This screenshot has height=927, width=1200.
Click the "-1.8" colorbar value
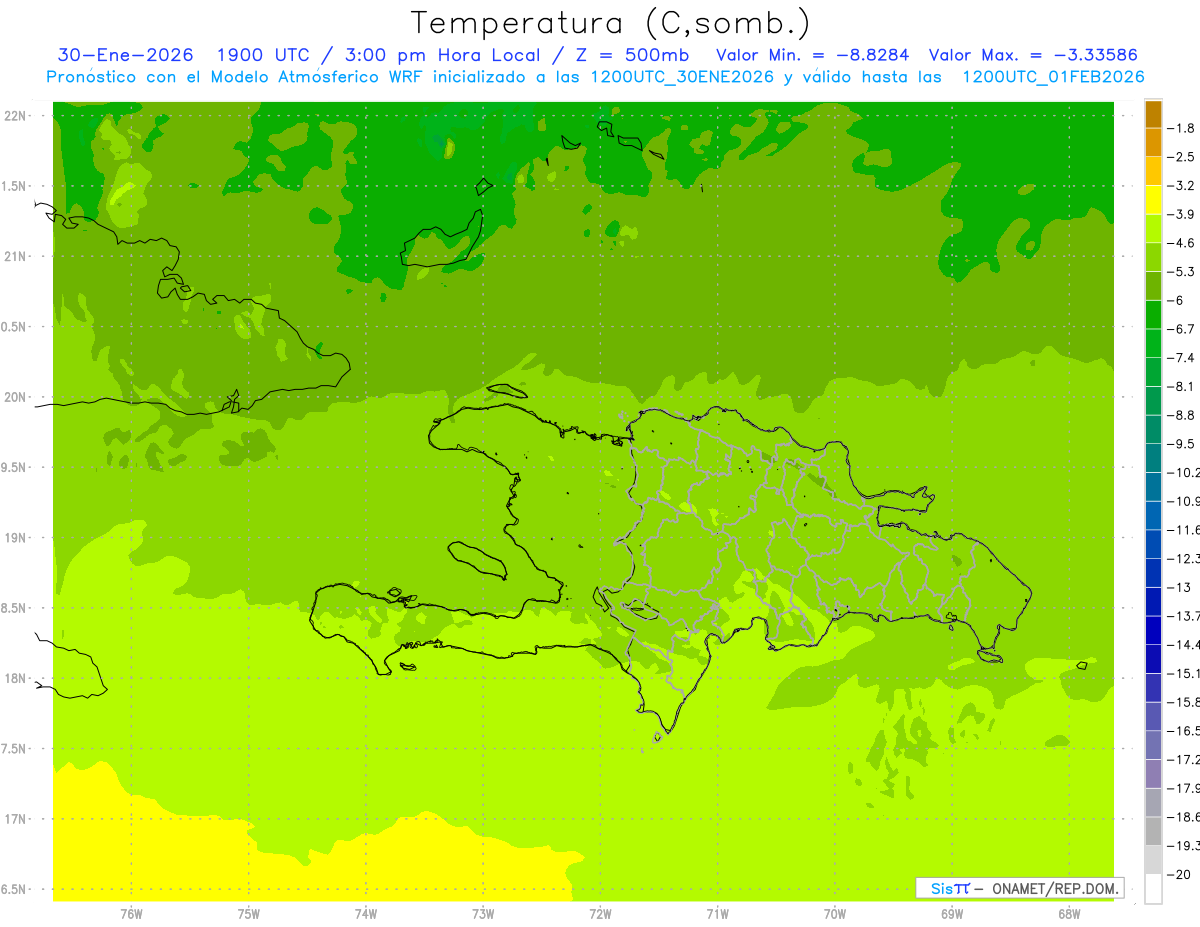[x=1183, y=128]
